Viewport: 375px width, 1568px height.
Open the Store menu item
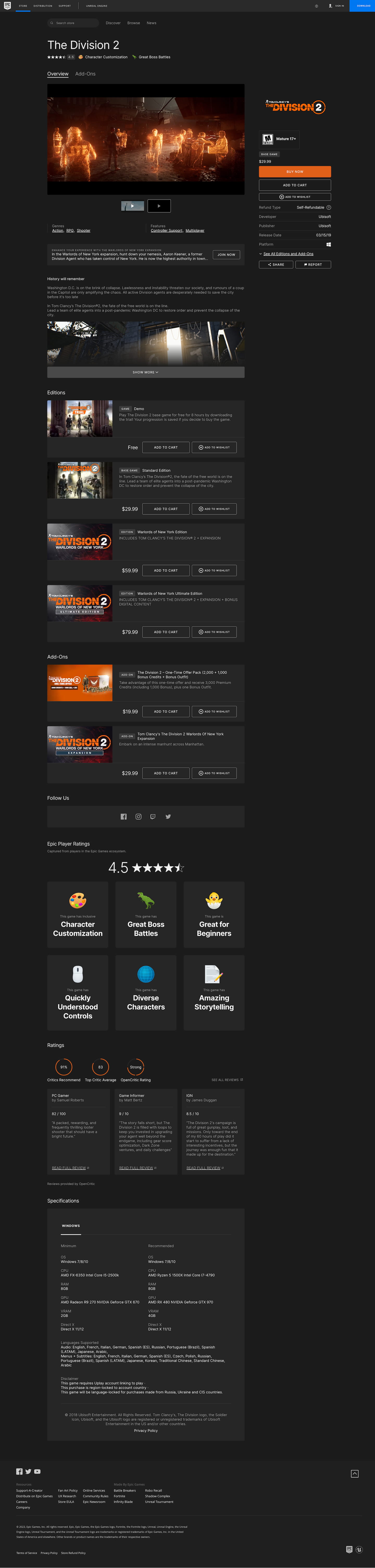coord(23,5)
